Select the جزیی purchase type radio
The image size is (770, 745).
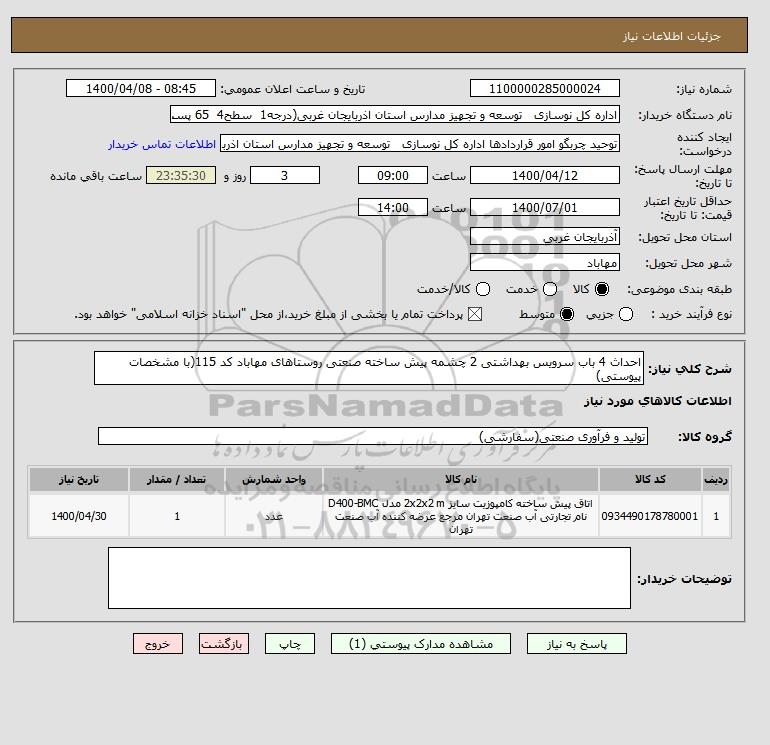(626, 314)
